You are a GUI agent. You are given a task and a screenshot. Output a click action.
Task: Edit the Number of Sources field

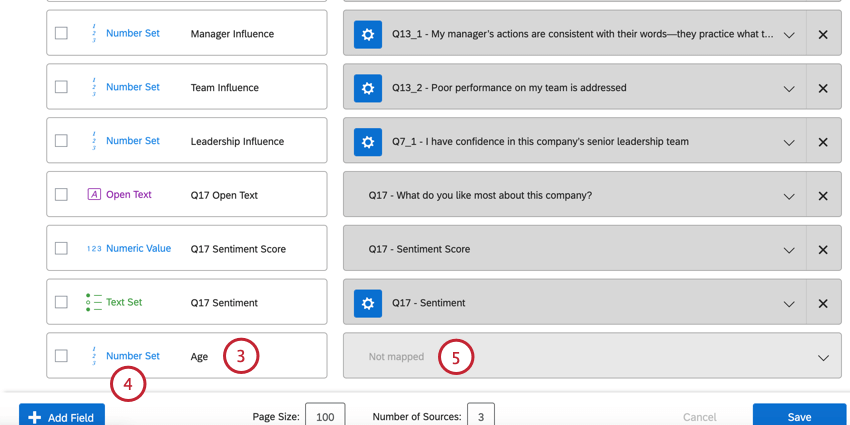click(x=480, y=416)
